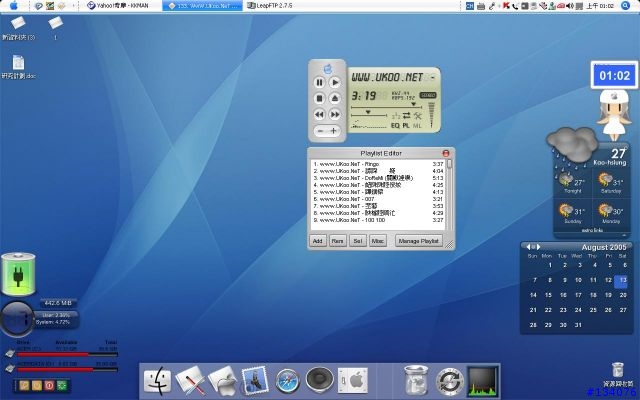Viewport: 640px width, 400px height.
Task: Click the circular sync arrows dock icon
Action: [450, 382]
